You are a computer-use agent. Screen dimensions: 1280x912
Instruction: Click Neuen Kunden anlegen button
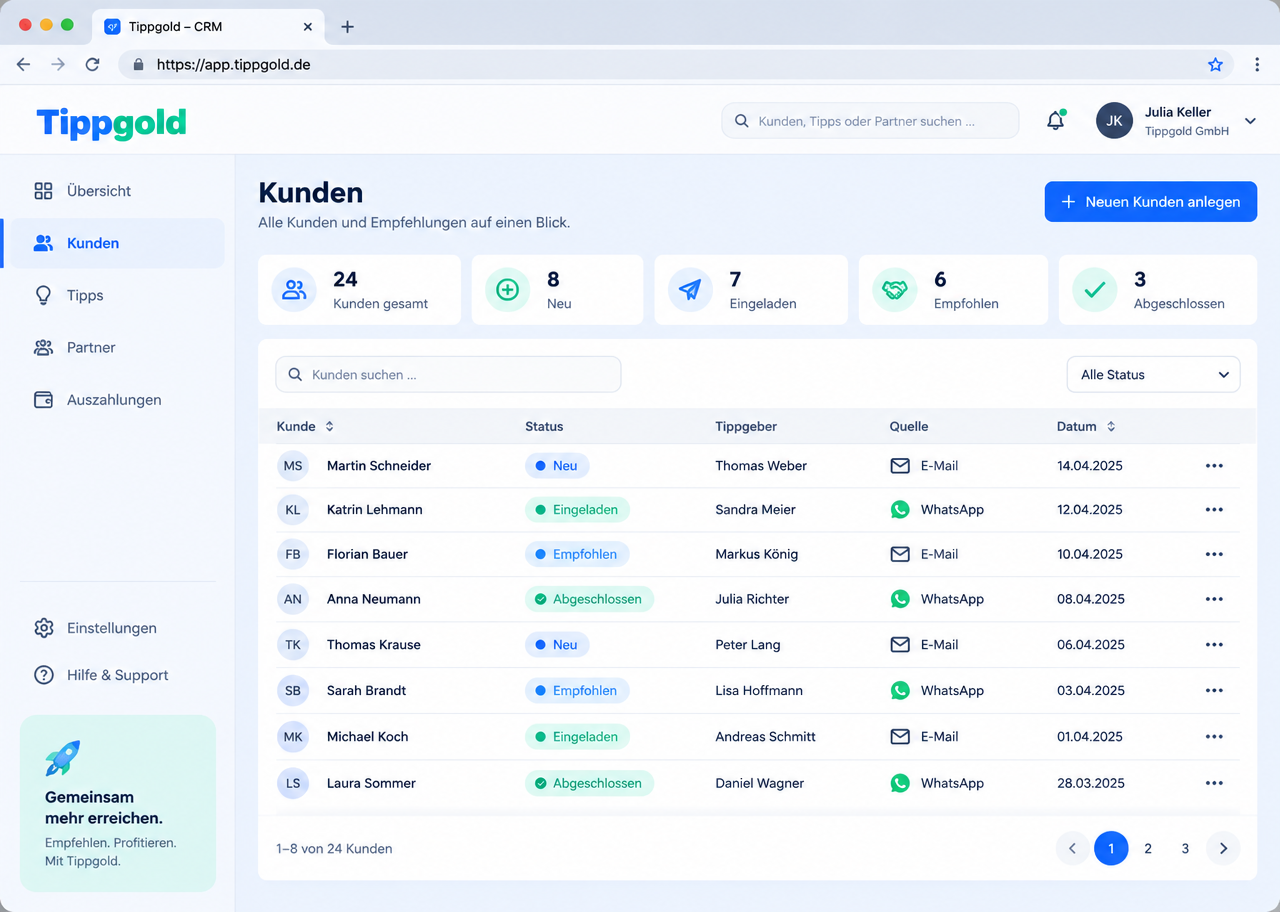[x=1151, y=201]
